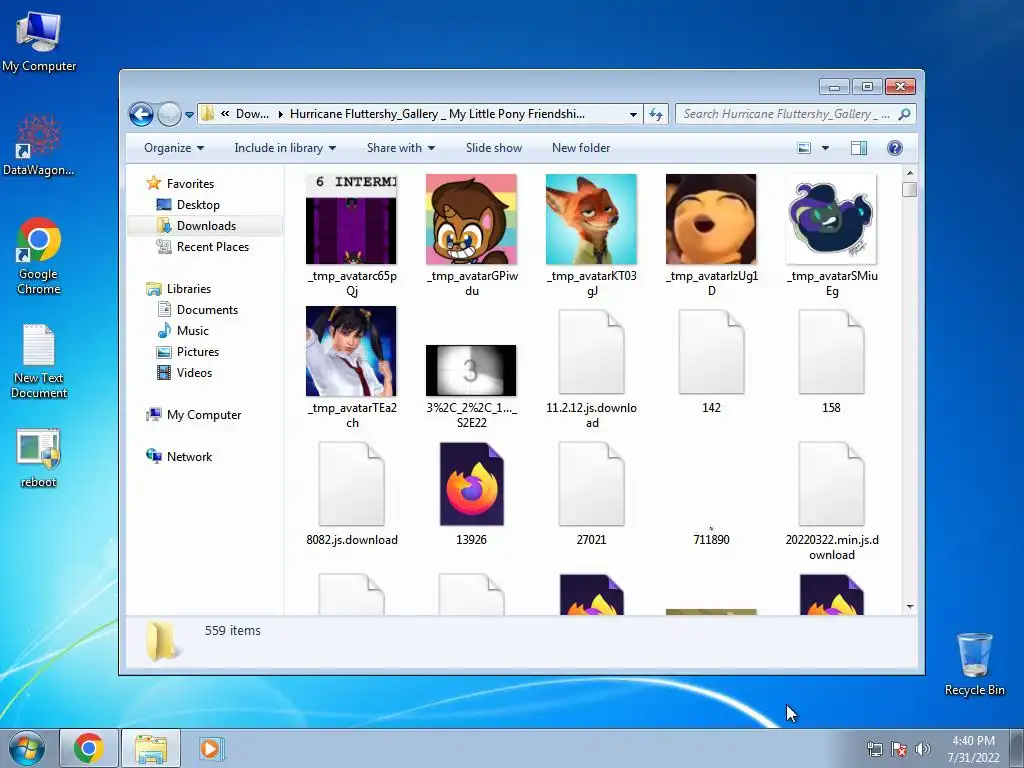Select the Firefox file named 13926
Viewport: 1024px width, 768px height.
[472, 494]
